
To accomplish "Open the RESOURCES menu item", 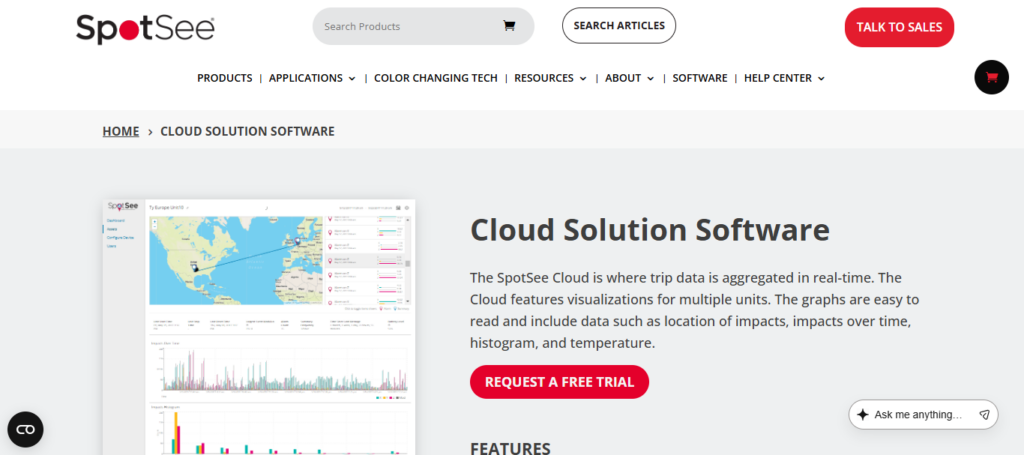I will [544, 78].
